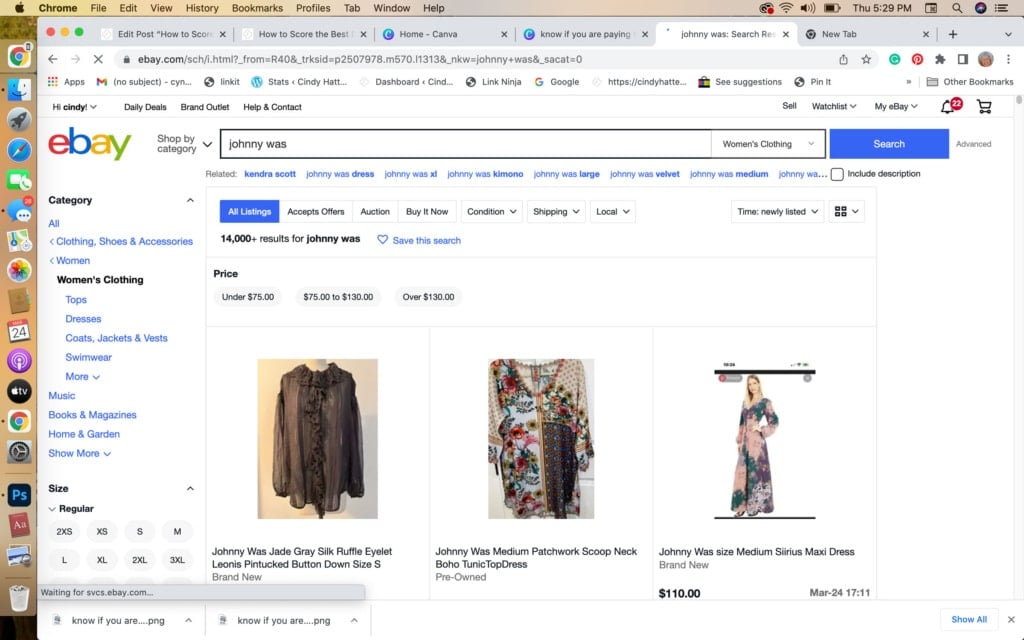Select size M under Regular sizes

point(177,531)
